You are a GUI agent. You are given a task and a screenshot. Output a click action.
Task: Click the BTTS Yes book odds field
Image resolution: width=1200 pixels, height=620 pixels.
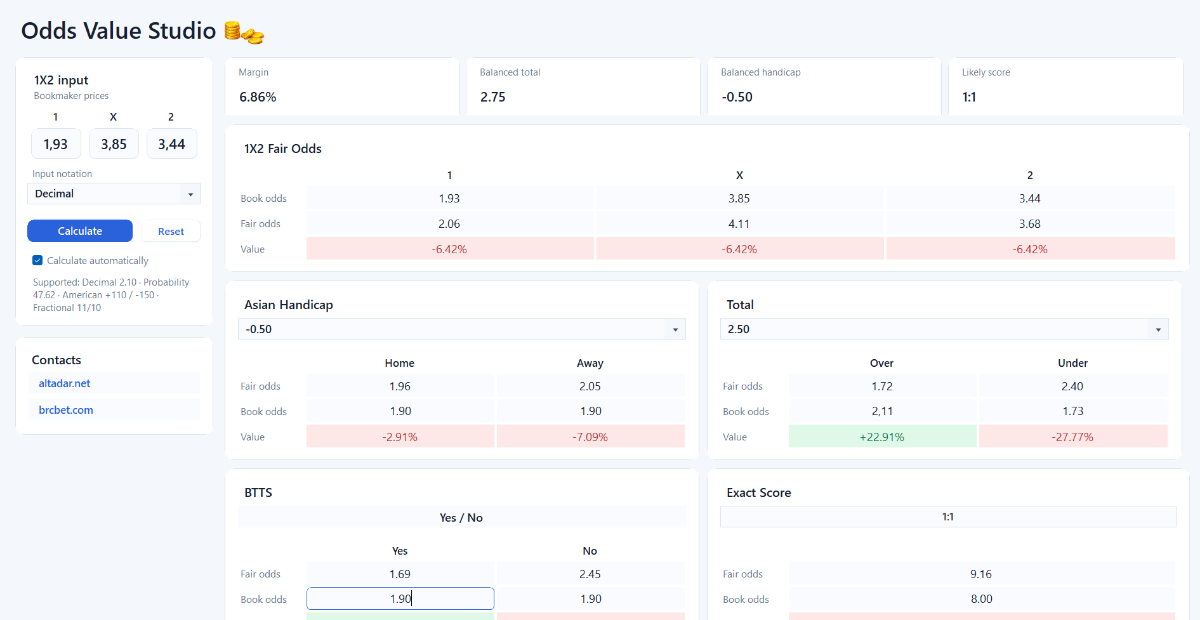400,599
